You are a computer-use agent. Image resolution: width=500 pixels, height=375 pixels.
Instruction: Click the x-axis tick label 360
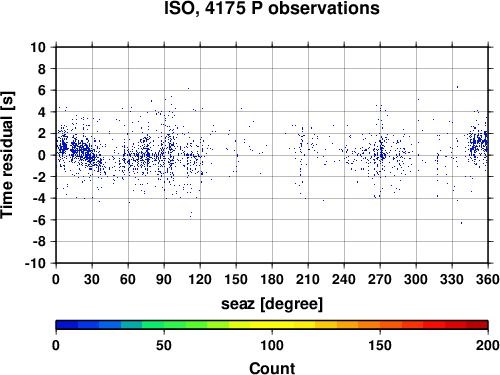tap(488, 279)
